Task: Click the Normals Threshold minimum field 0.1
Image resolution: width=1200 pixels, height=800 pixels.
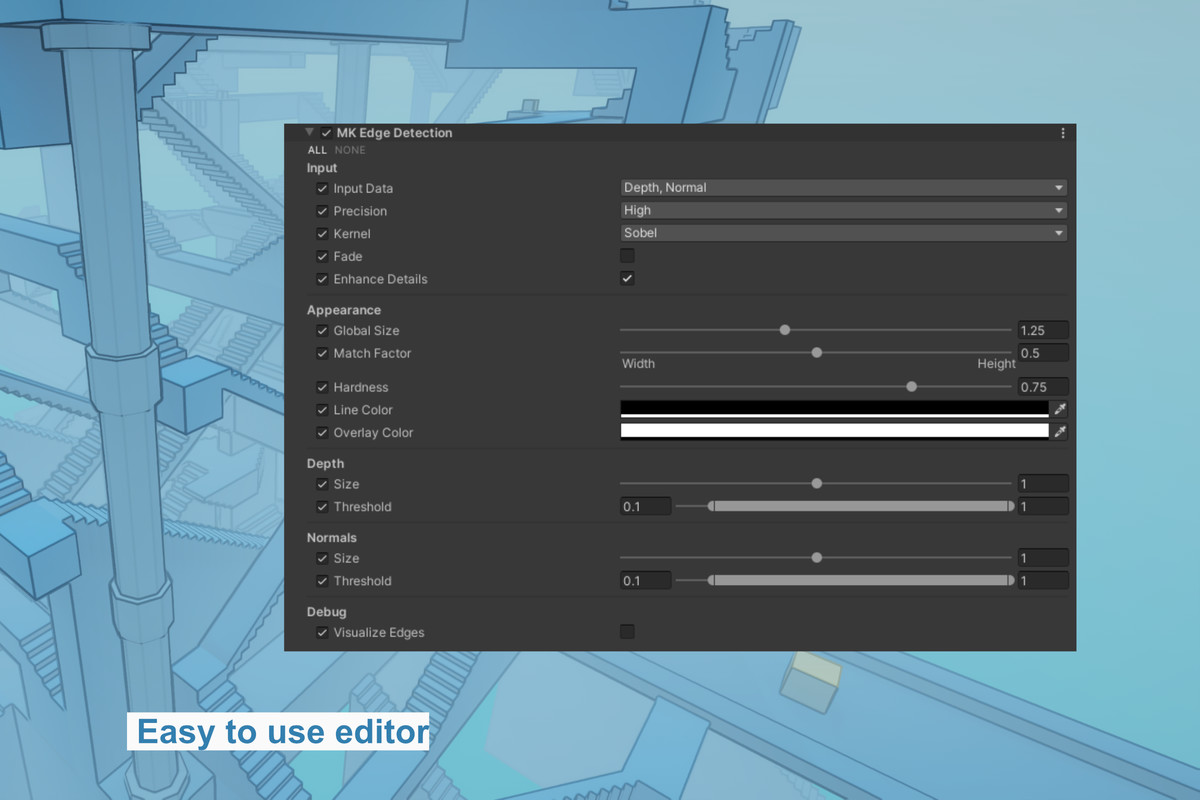Action: point(646,581)
